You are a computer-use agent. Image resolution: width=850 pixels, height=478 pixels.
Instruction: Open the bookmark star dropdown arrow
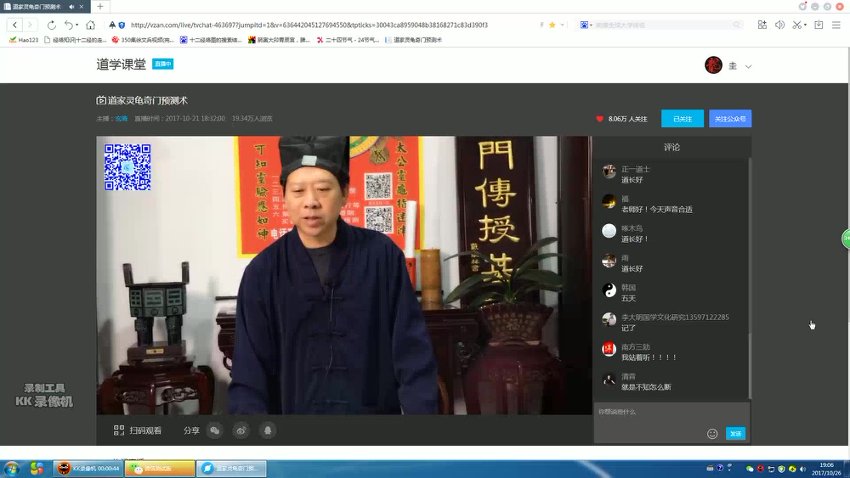(x=562, y=25)
